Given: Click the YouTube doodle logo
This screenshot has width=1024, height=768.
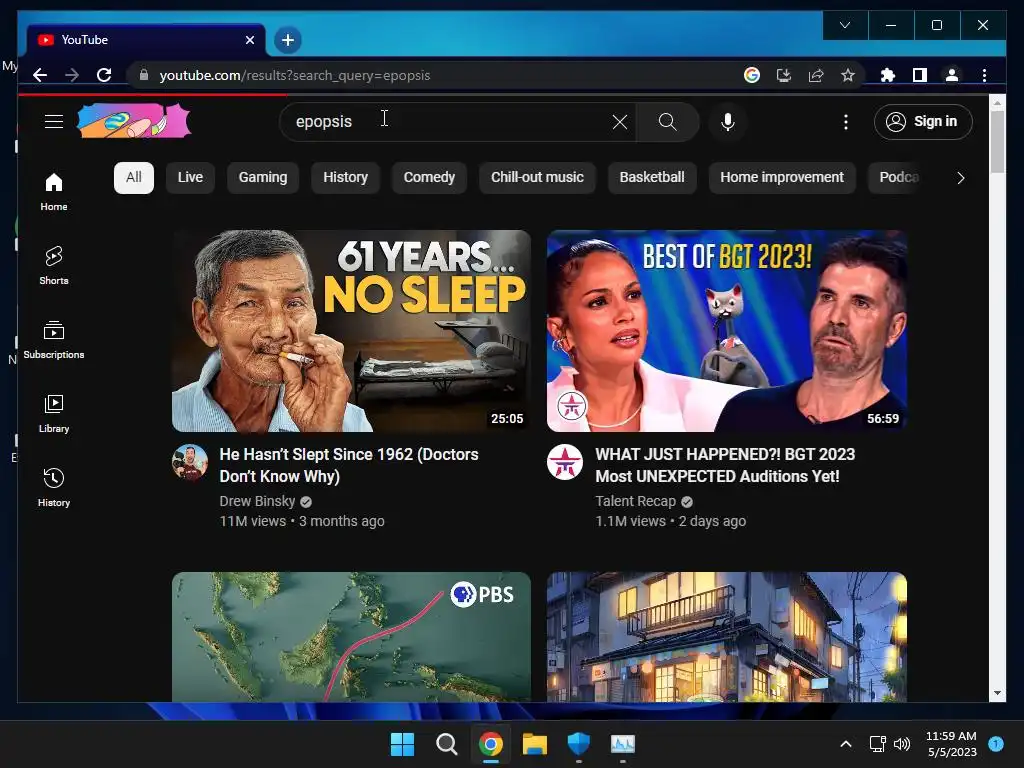Looking at the screenshot, I should (134, 121).
